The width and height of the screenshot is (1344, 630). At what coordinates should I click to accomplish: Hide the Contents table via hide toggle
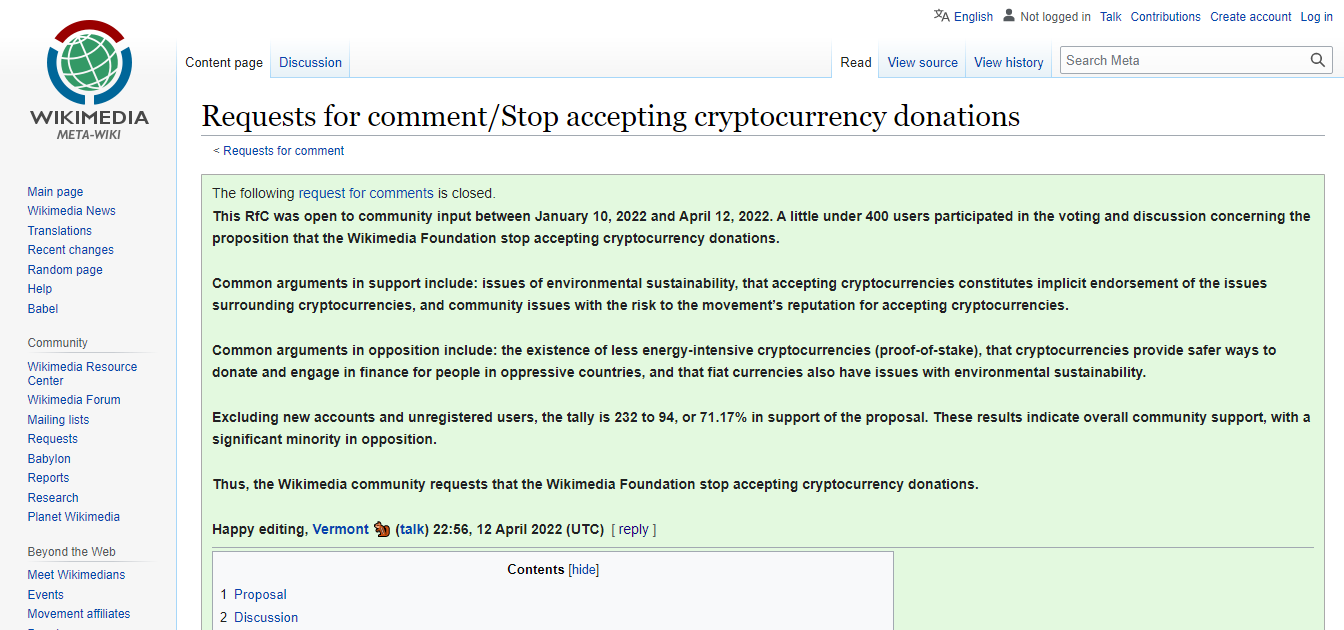(584, 570)
